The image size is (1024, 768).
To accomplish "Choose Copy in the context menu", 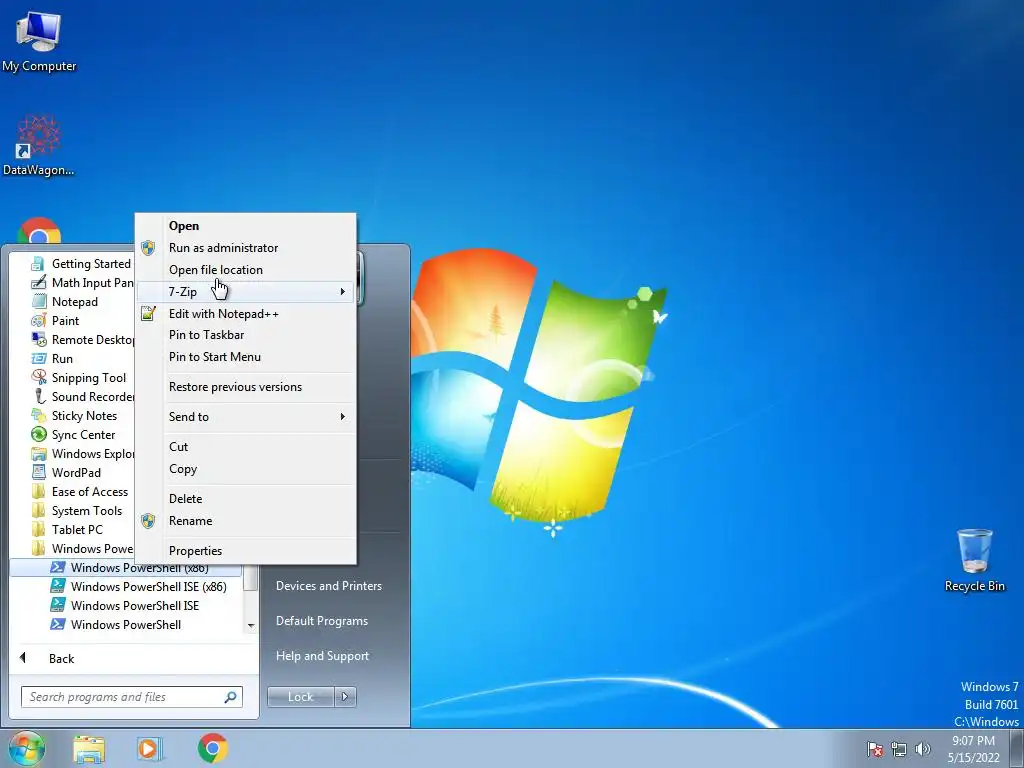I will [246, 469].
